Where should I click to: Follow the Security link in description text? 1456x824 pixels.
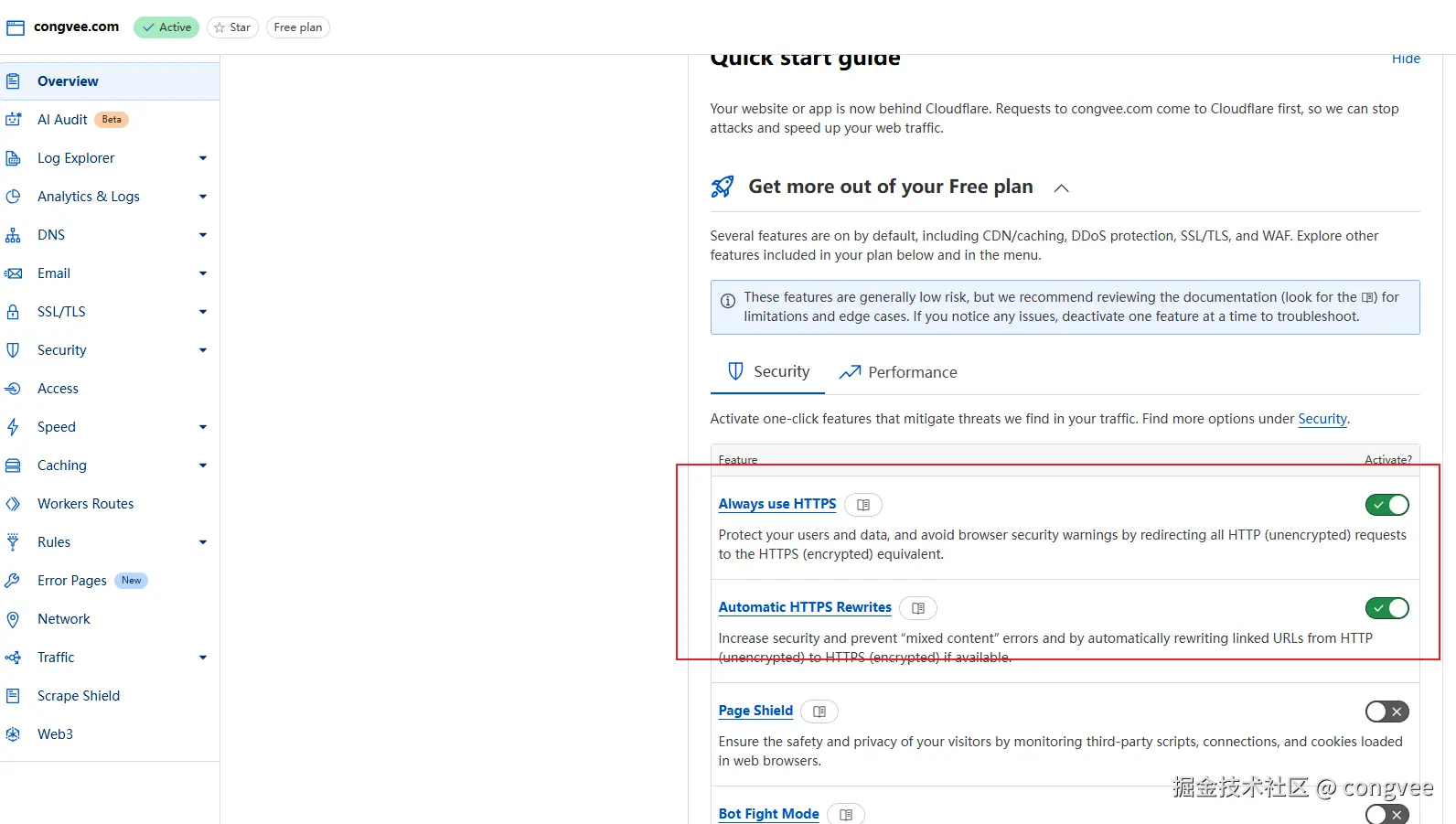click(x=1322, y=419)
